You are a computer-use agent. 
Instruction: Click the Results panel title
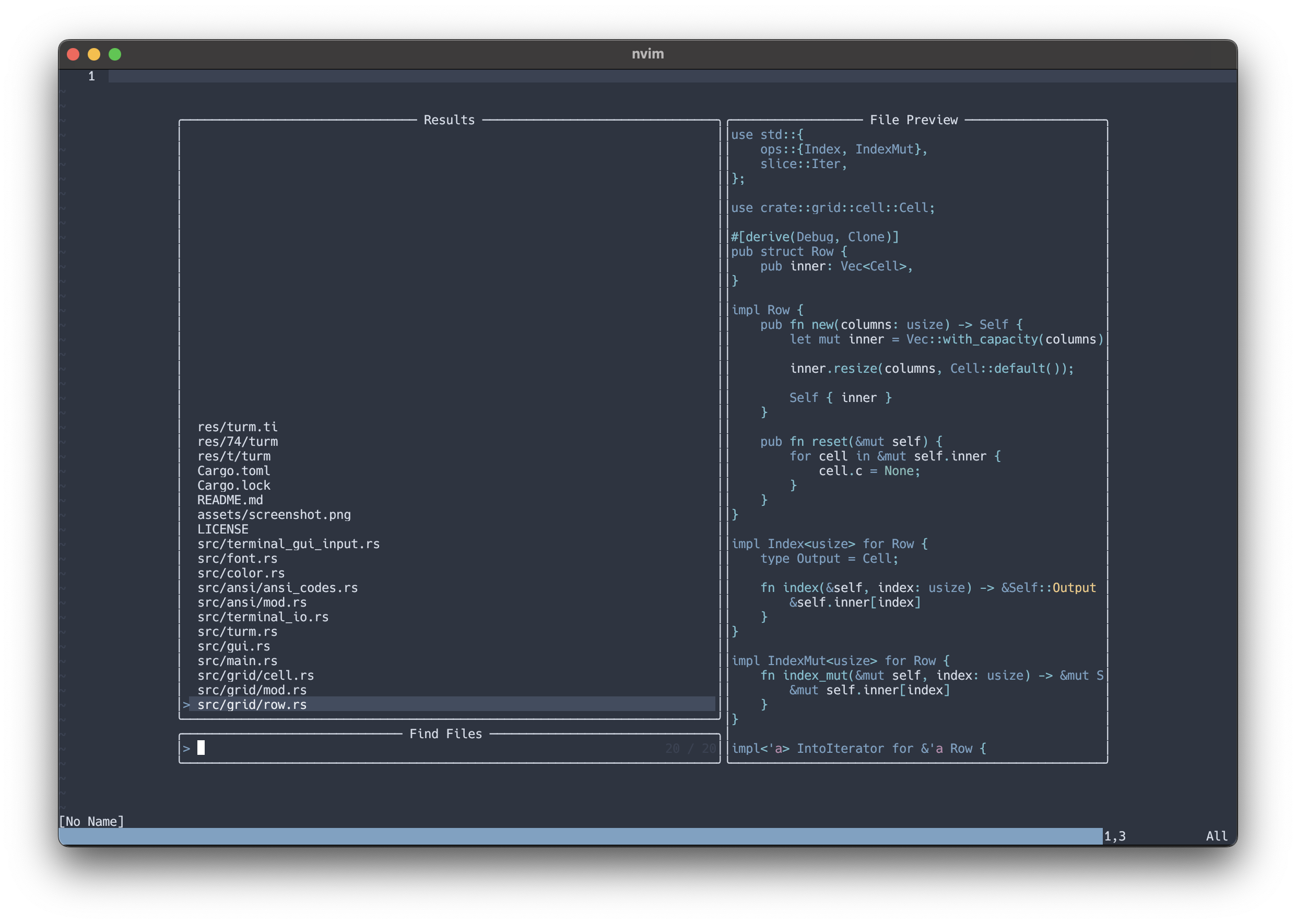pyautogui.click(x=449, y=120)
